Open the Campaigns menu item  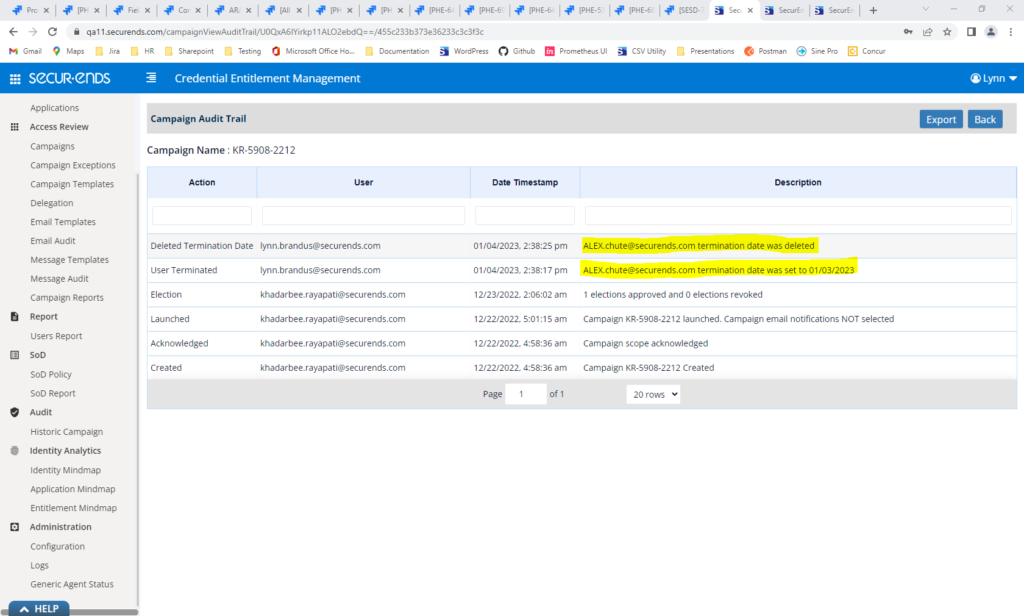point(52,146)
